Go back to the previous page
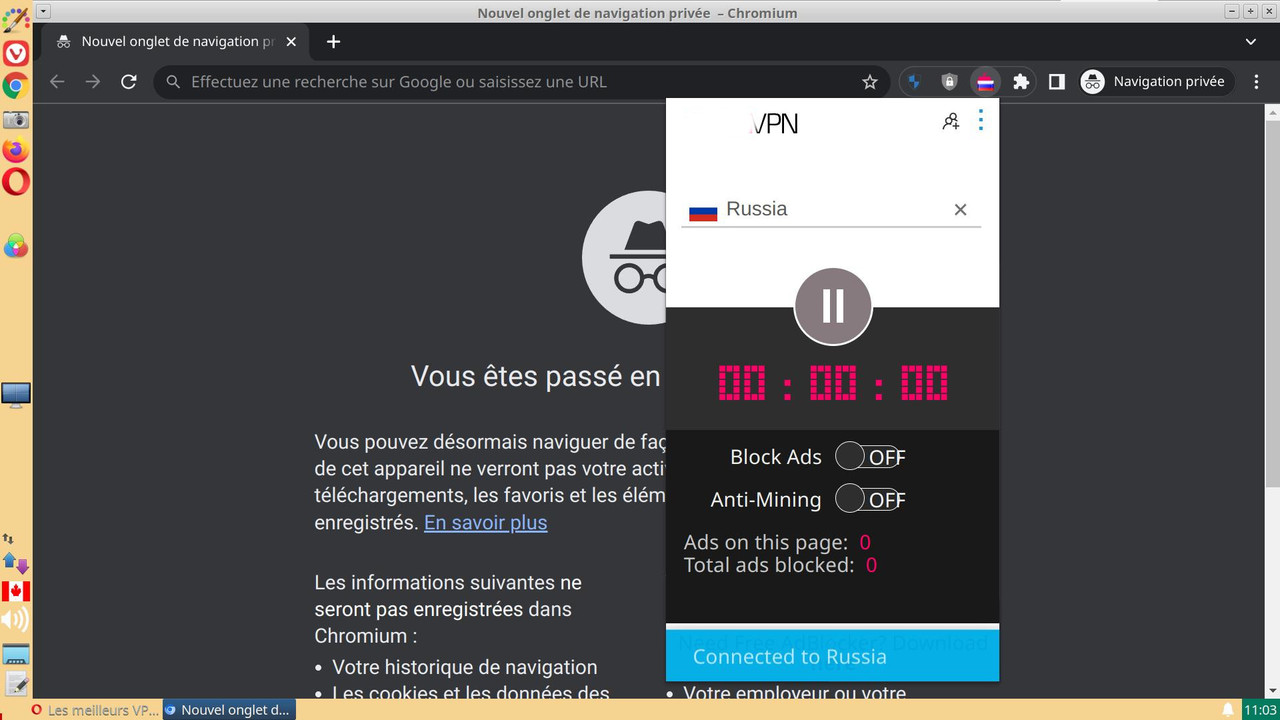Viewport: 1280px width, 720px height. pyautogui.click(x=57, y=82)
